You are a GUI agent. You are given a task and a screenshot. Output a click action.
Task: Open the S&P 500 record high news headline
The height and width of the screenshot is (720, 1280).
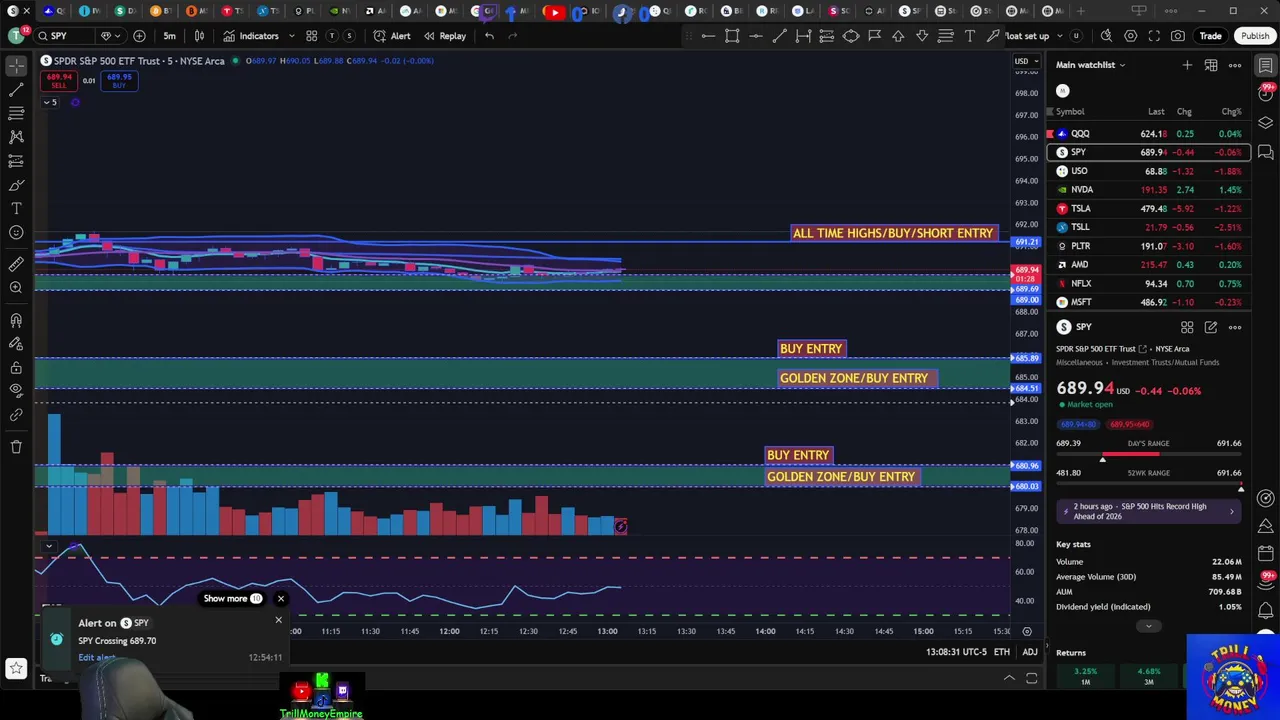(x=1149, y=511)
